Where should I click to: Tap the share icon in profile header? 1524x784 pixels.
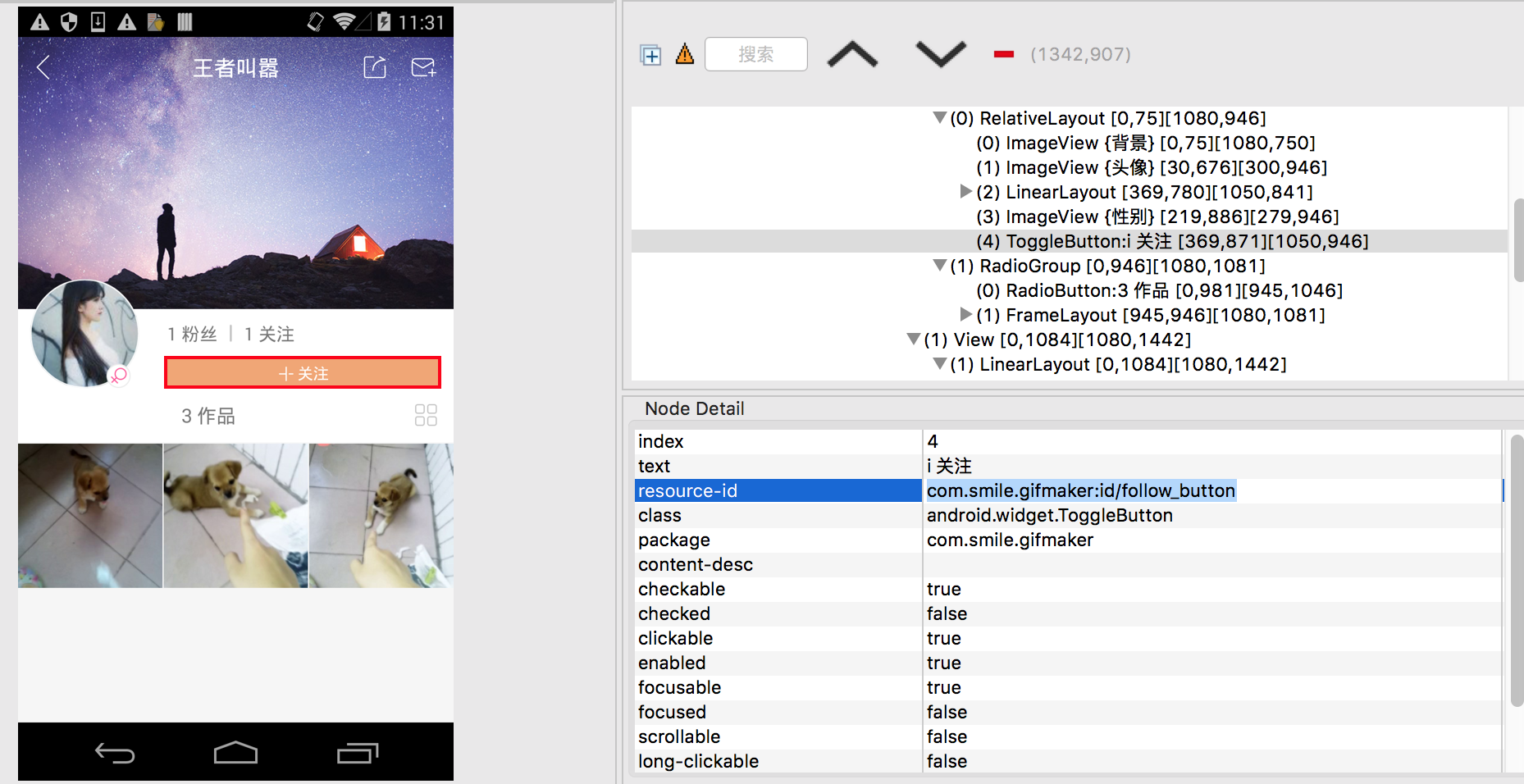375,67
